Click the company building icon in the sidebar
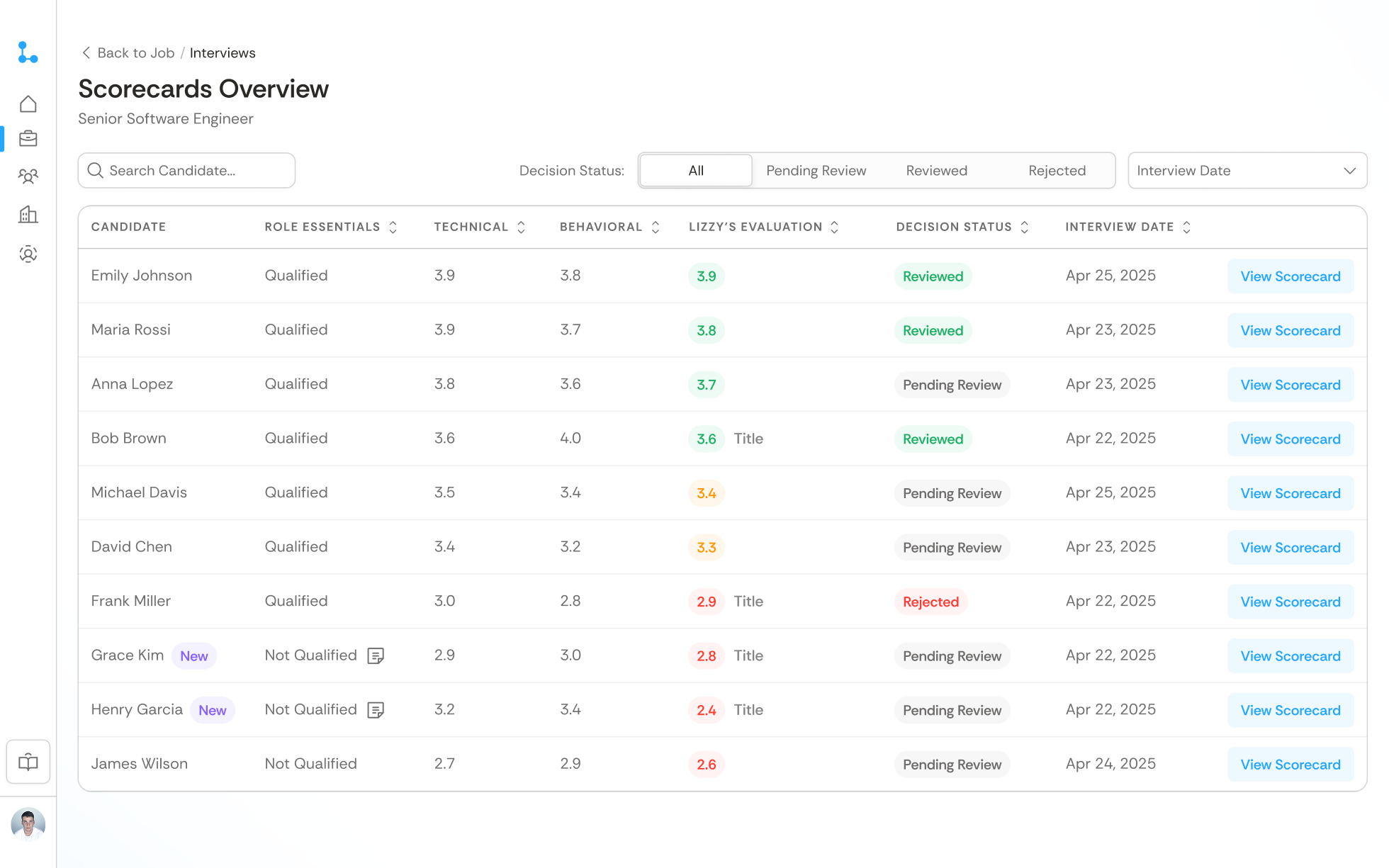 point(28,215)
